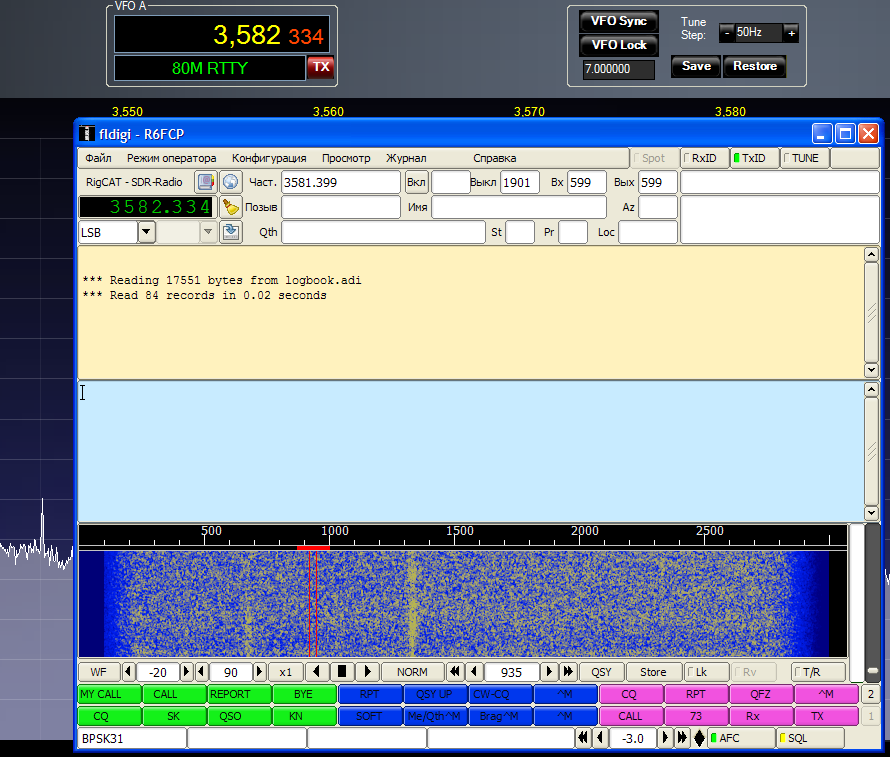Toggle the SQL squelch button

pos(810,738)
